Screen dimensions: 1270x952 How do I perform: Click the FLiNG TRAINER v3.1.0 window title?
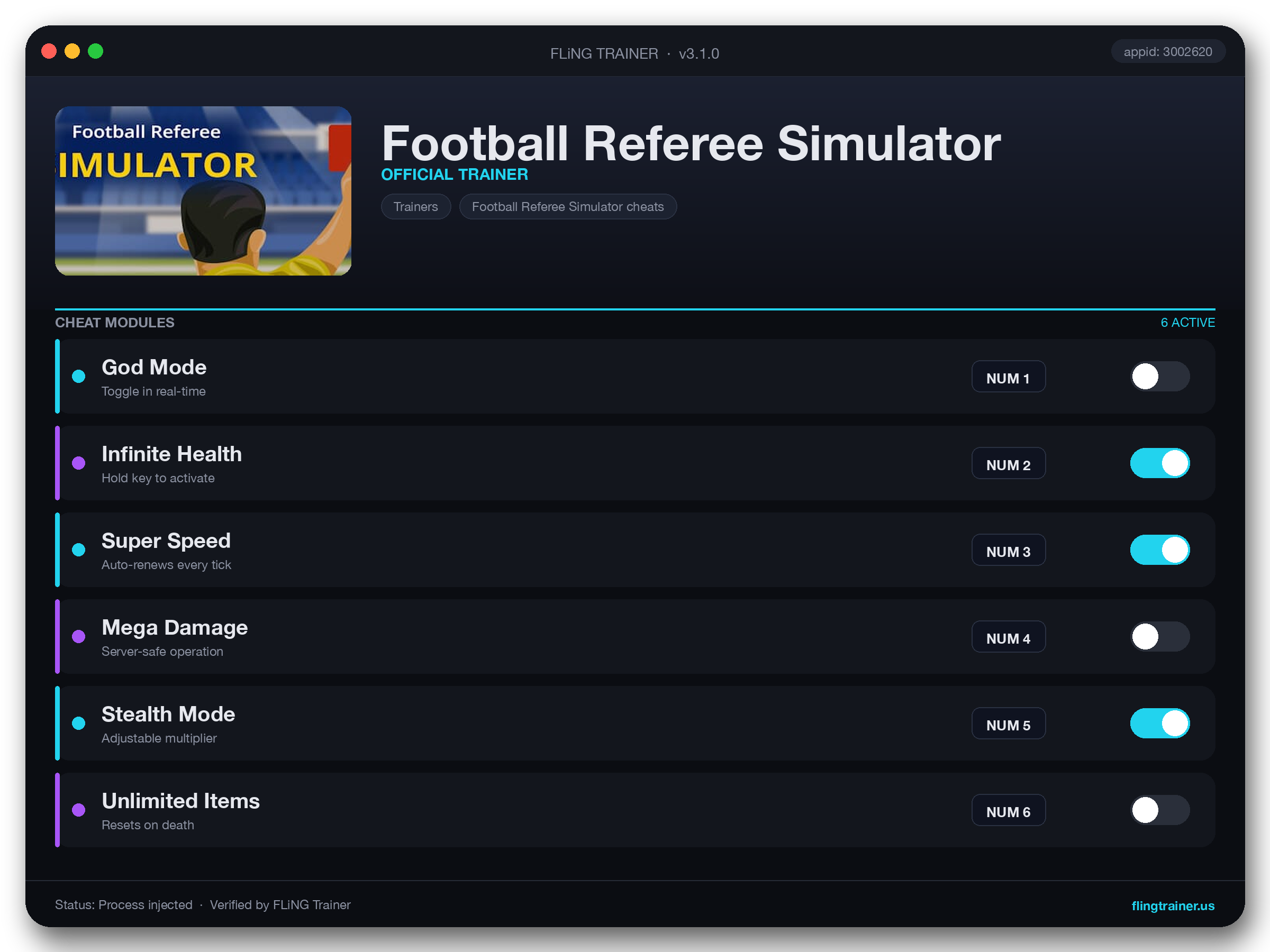pos(634,53)
